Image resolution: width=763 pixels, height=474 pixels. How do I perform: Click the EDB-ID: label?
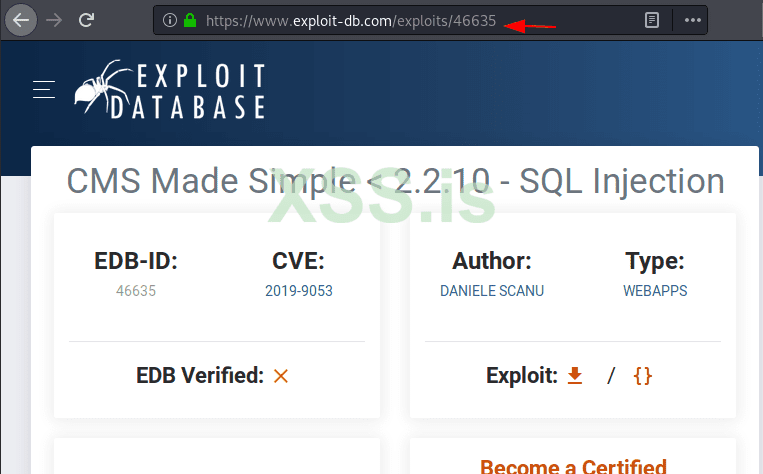coord(136,261)
